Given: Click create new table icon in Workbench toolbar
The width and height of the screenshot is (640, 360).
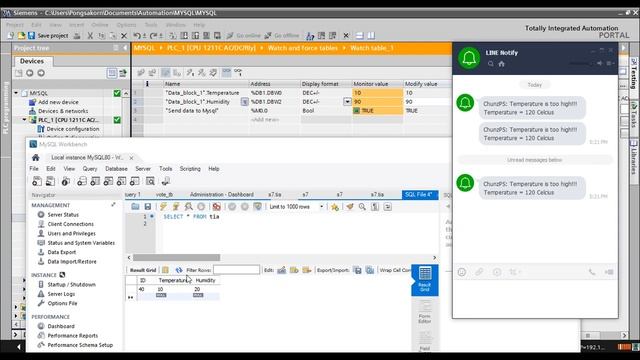Looking at the screenshot, I should (95, 181).
